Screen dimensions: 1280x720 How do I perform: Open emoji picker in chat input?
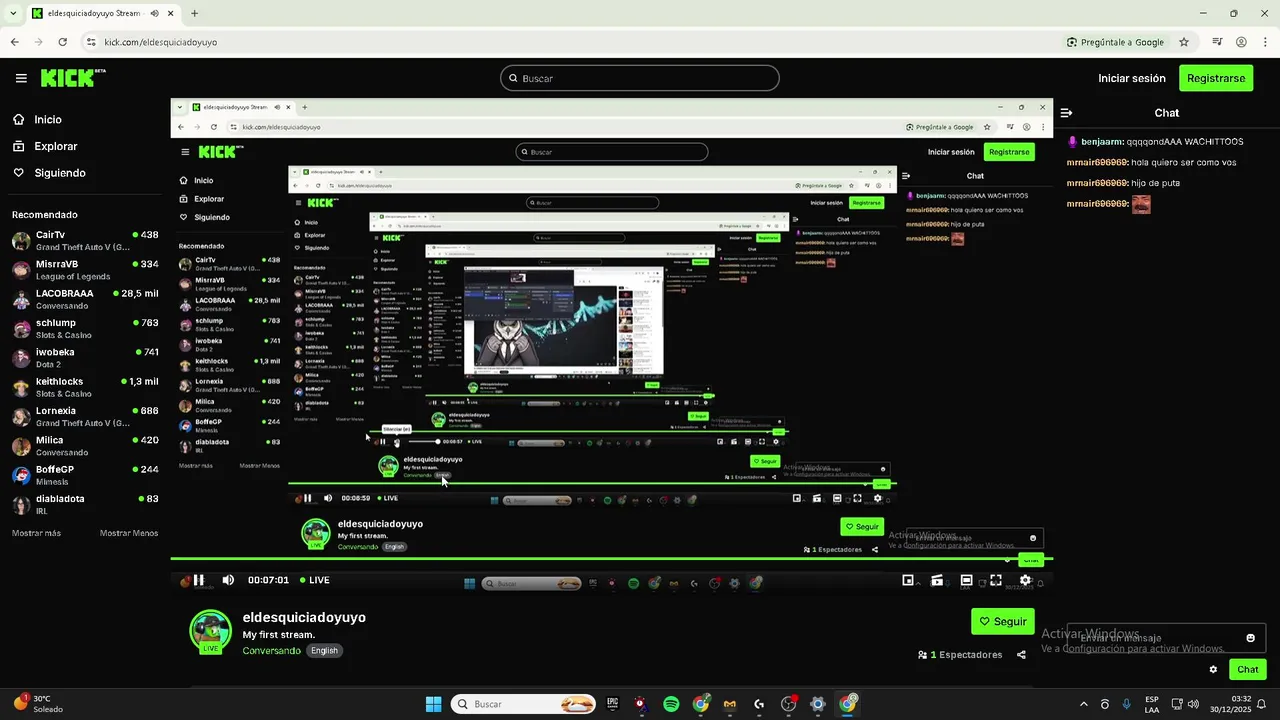pos(1250,638)
